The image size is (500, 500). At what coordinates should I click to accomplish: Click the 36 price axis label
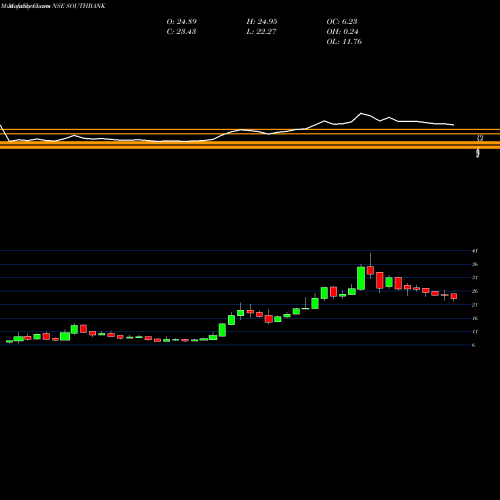(x=475, y=264)
